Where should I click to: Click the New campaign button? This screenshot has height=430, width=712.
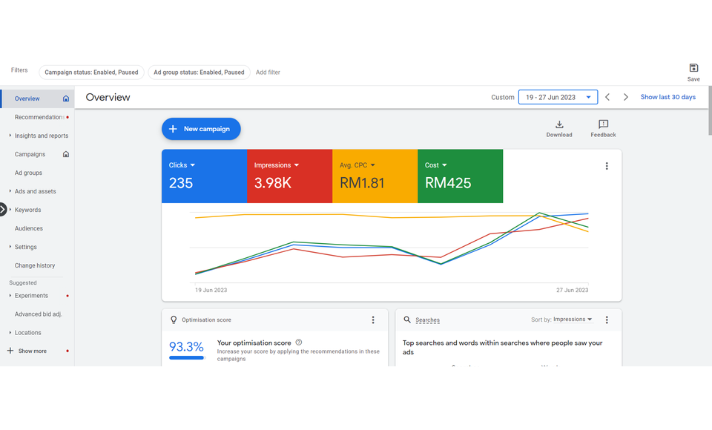coord(201,129)
